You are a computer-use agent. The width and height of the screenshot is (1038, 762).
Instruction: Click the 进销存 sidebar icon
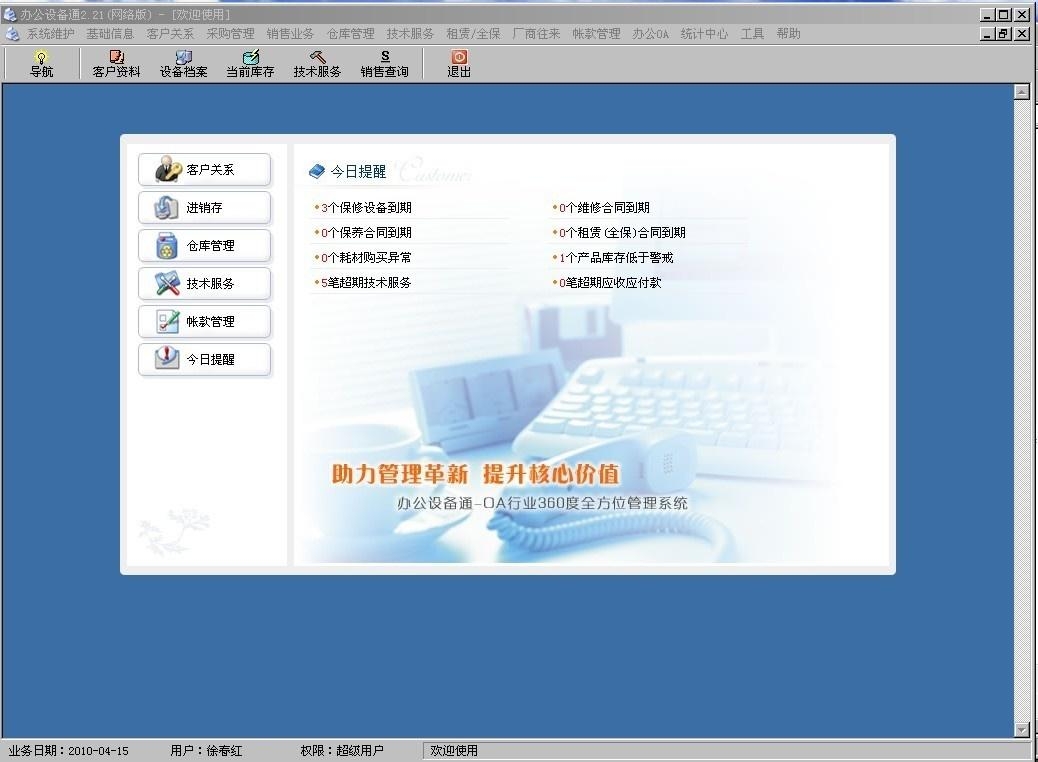pyautogui.click(x=166, y=207)
